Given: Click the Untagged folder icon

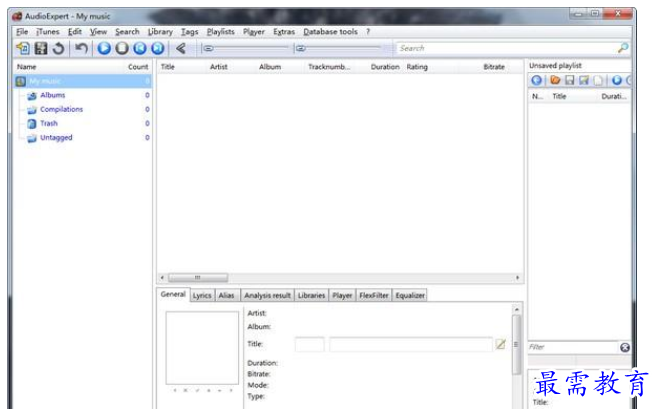Looking at the screenshot, I should click(32, 138).
